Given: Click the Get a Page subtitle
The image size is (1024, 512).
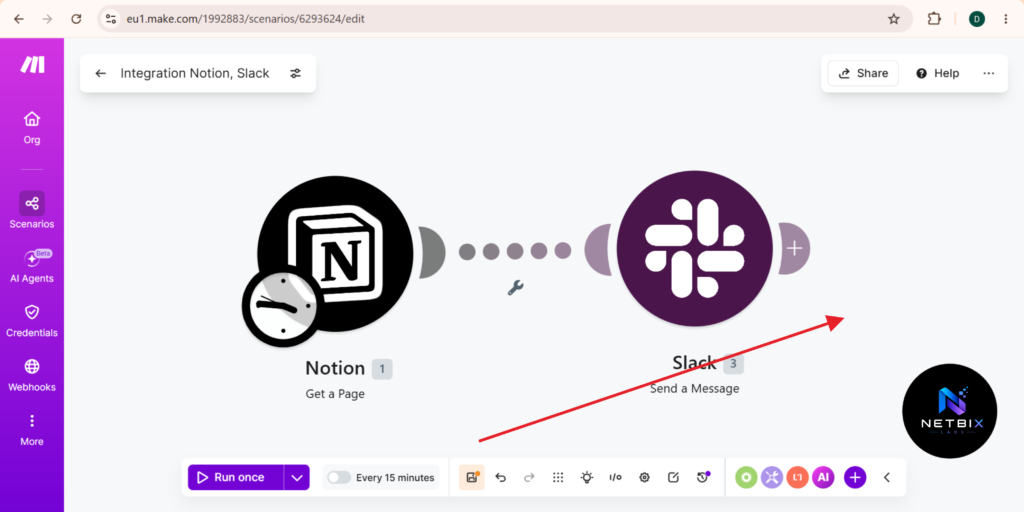Looking at the screenshot, I should 335,394.
